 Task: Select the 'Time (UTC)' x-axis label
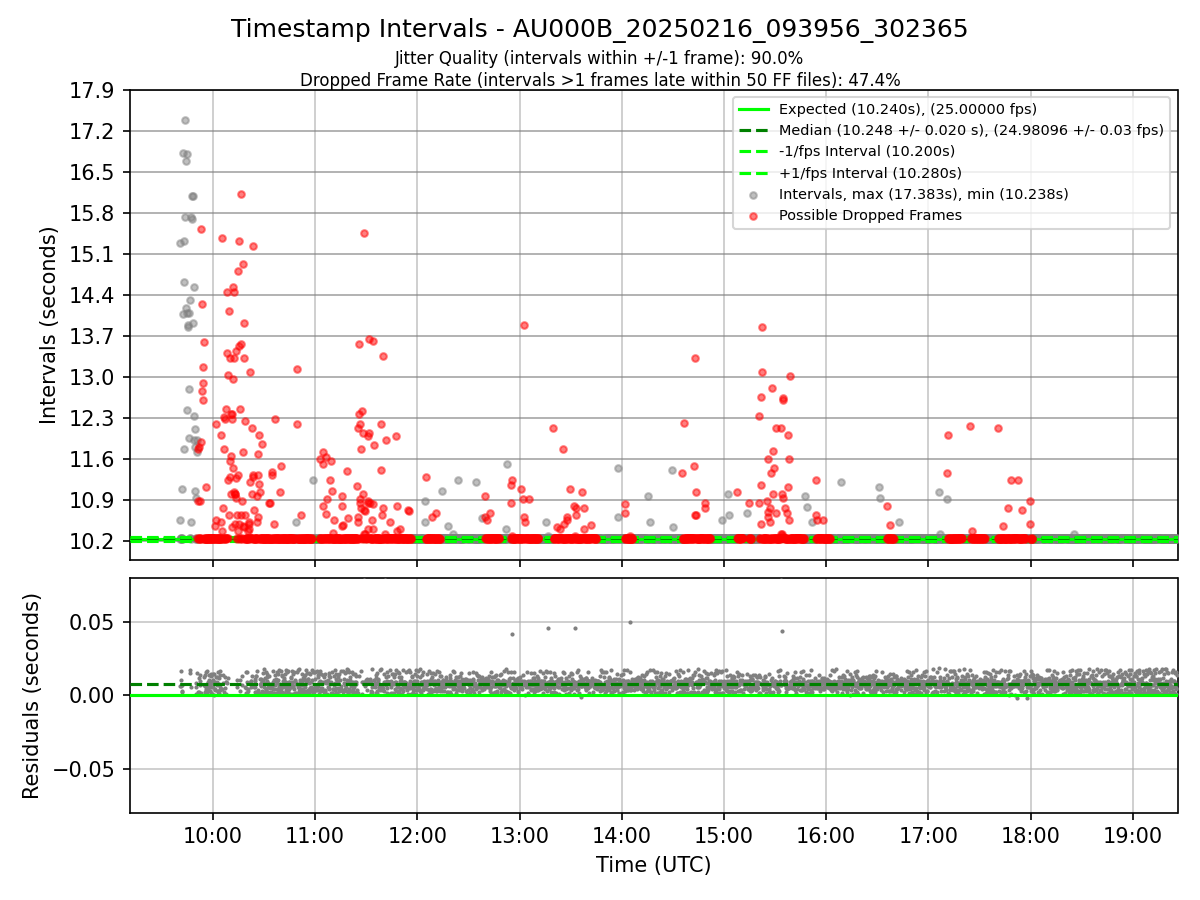coord(653,865)
